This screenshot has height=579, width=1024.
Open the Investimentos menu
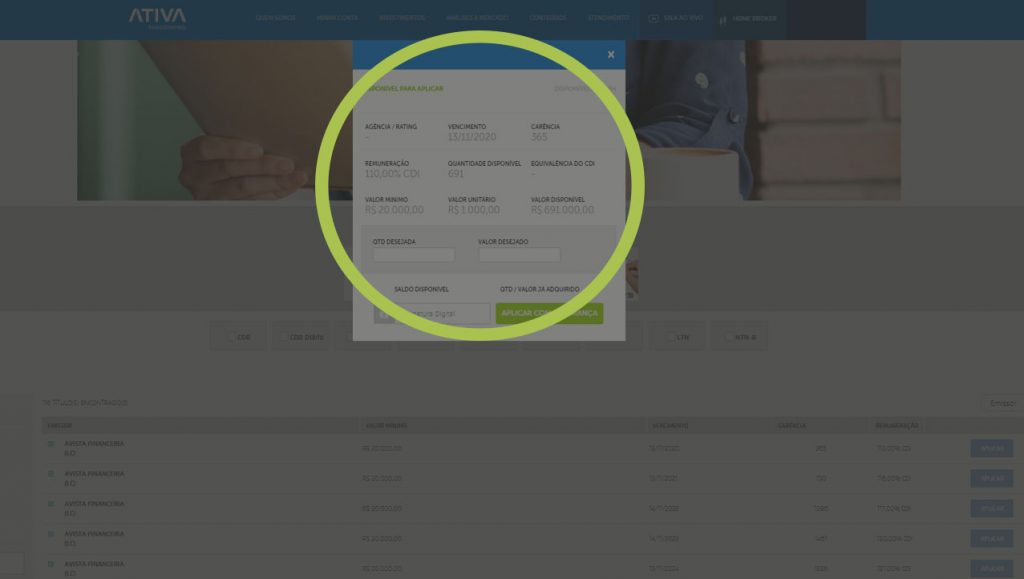(x=402, y=18)
